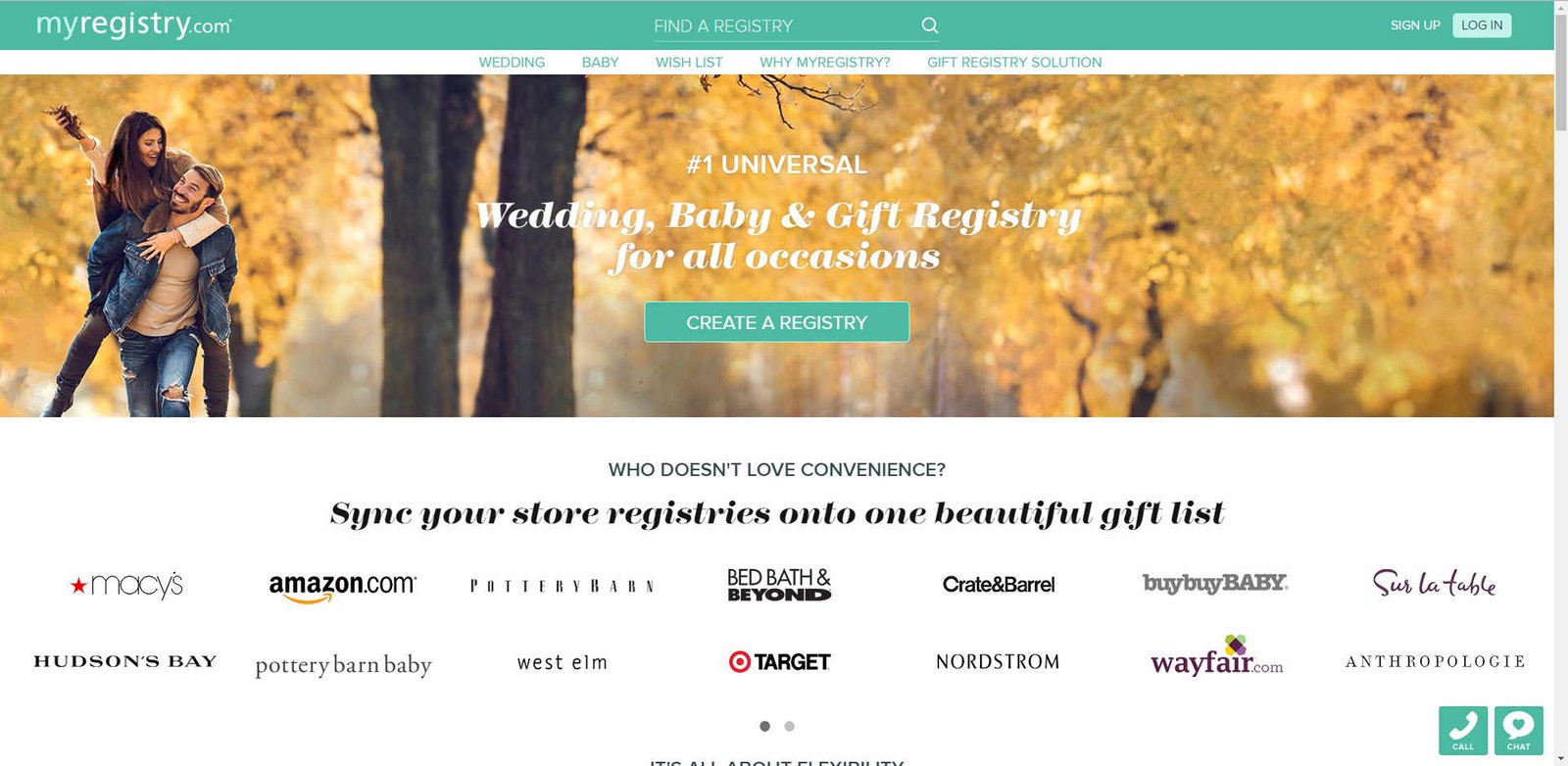1568x766 pixels.
Task: Go to Gift Registry Solution page
Action: coord(1014,62)
